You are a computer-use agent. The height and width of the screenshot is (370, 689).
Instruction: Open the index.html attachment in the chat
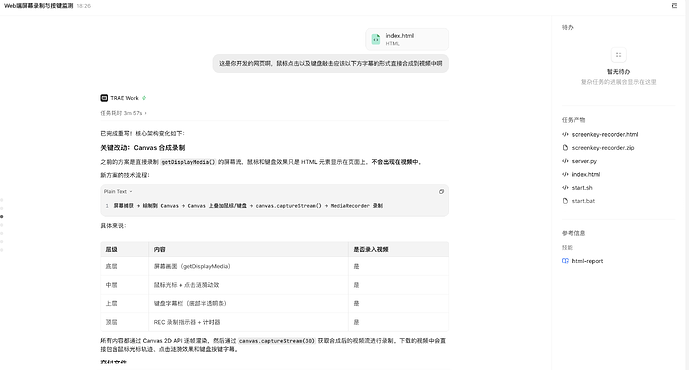[x=407, y=39]
